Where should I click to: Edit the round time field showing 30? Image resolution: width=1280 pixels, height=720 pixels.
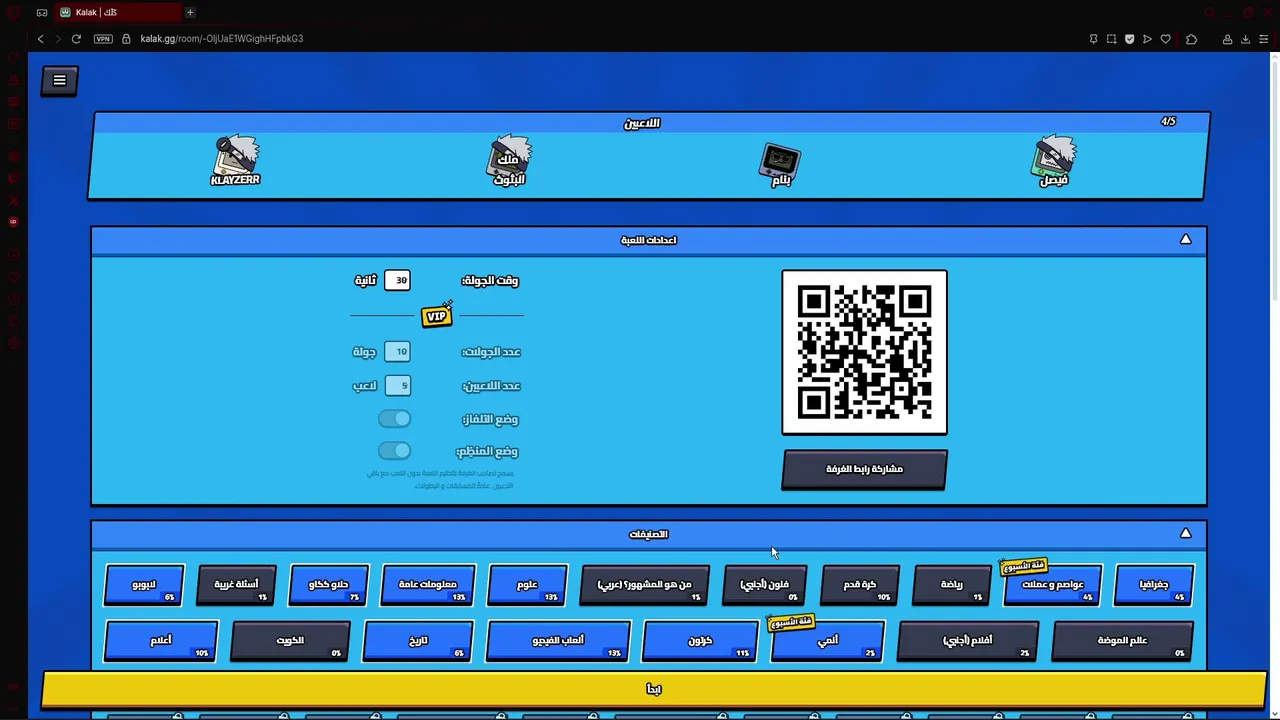[x=397, y=280]
